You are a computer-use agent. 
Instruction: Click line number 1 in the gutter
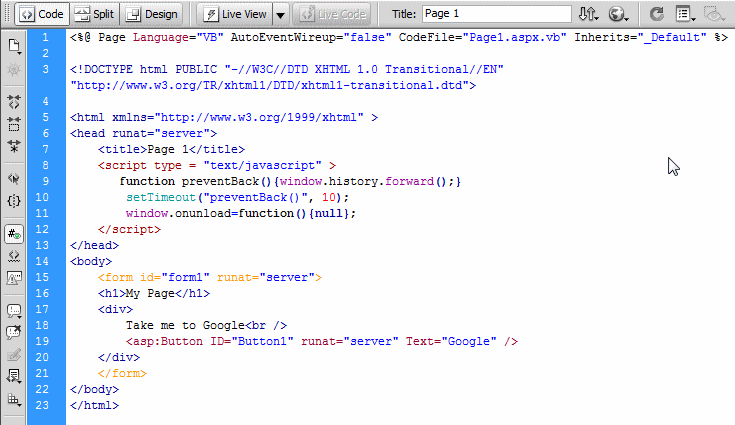click(45, 37)
